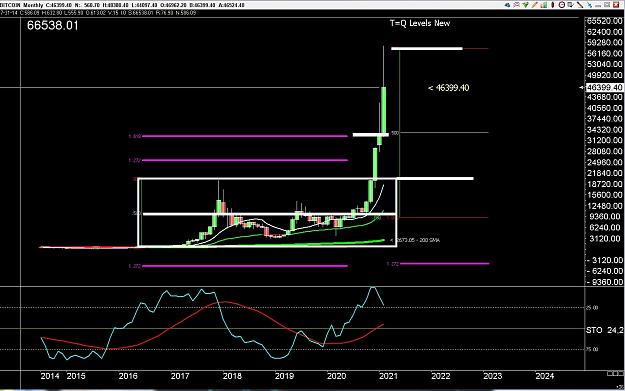Click the 2019 year label on time axis
The image size is (625, 391).
(284, 376)
